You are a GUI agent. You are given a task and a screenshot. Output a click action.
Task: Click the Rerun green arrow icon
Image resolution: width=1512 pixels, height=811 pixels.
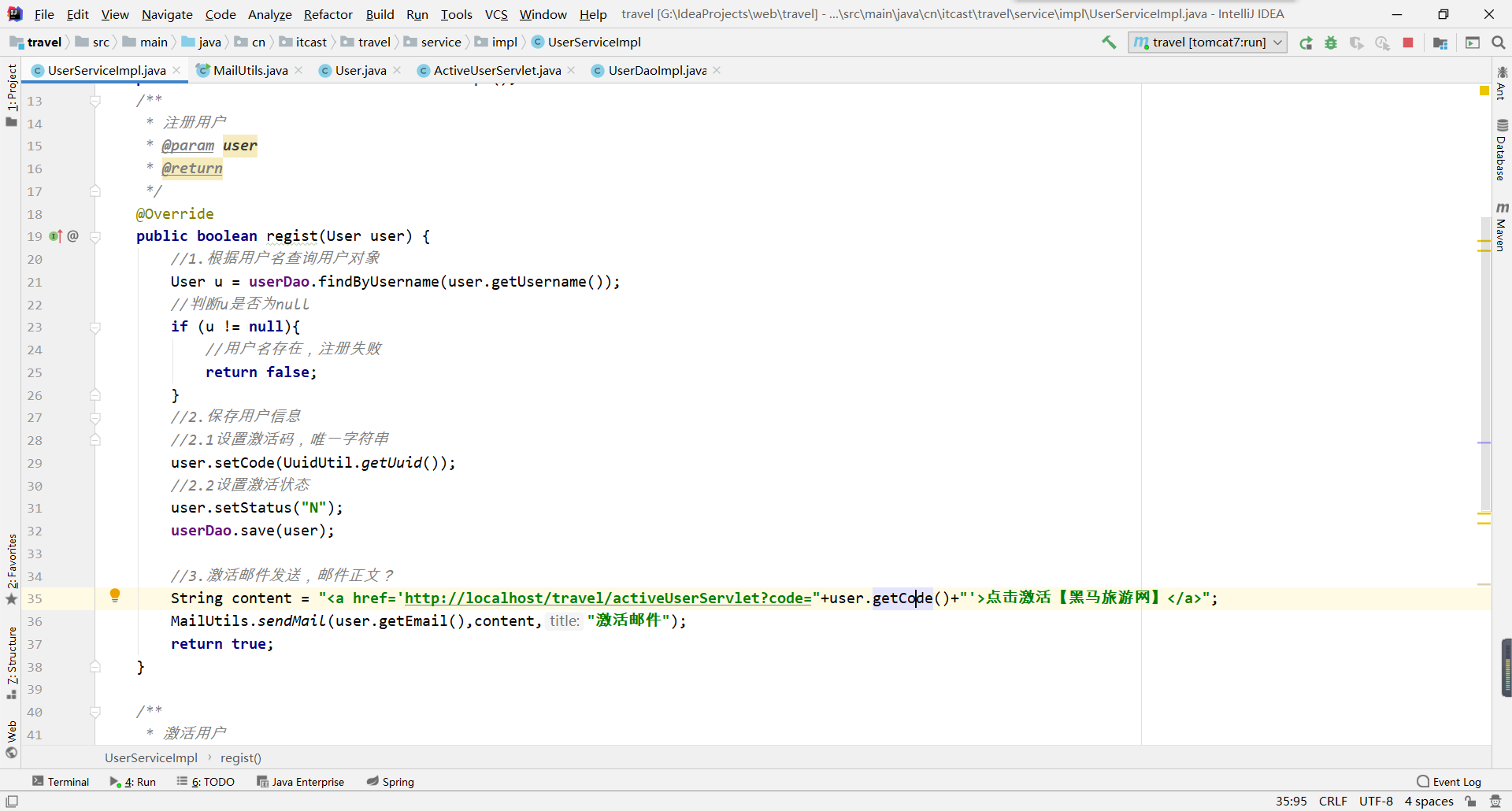tap(1306, 43)
